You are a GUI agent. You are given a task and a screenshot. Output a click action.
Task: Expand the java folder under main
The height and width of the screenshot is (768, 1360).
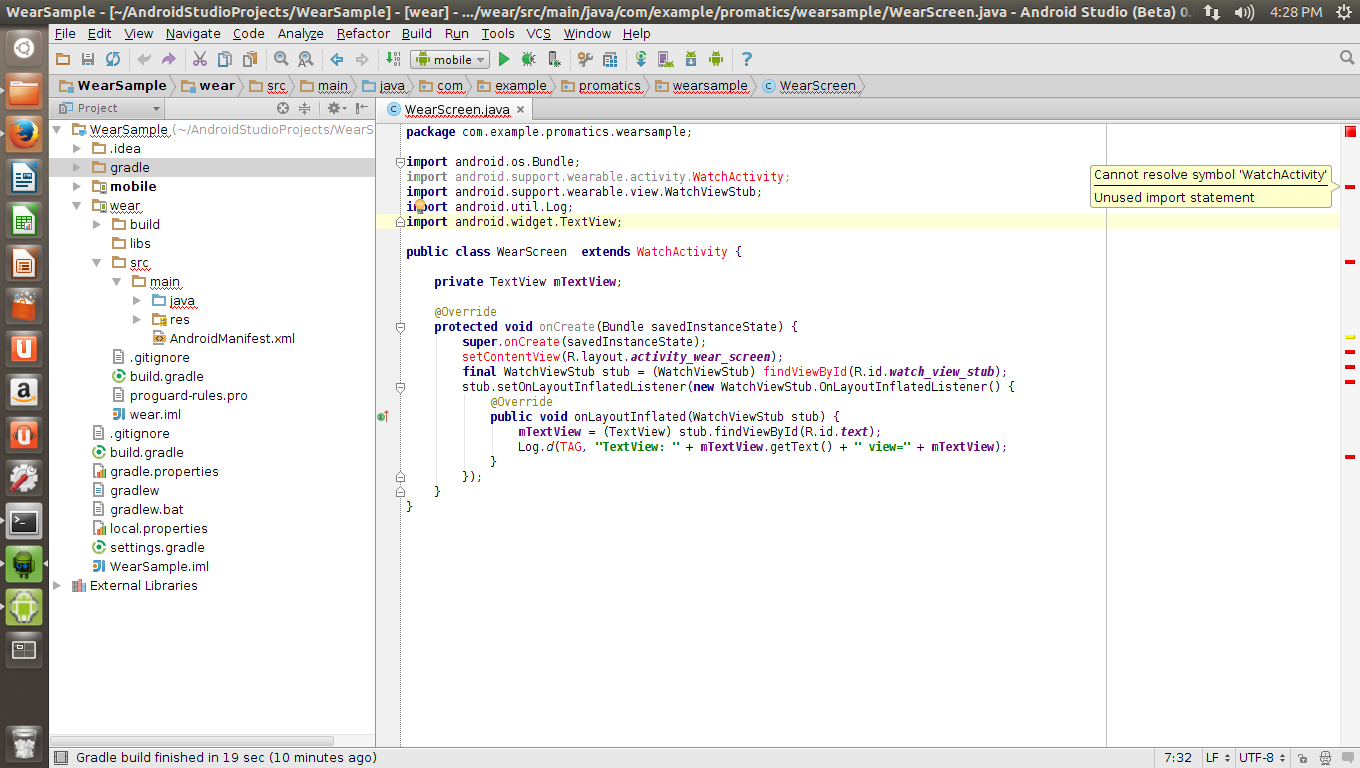pyautogui.click(x=136, y=301)
